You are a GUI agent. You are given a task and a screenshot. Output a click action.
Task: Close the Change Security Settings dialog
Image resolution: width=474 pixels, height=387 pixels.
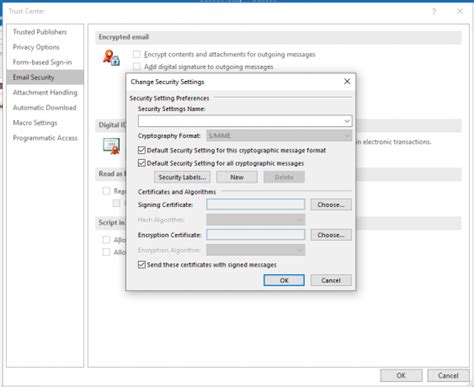click(x=347, y=81)
